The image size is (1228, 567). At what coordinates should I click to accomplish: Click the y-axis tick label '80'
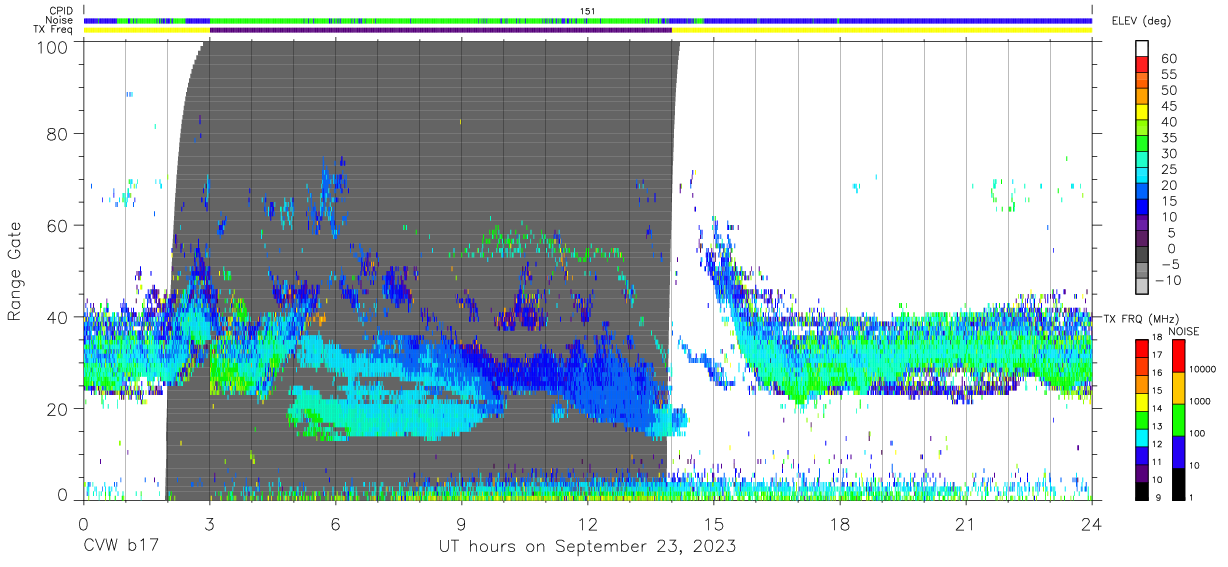[59, 134]
